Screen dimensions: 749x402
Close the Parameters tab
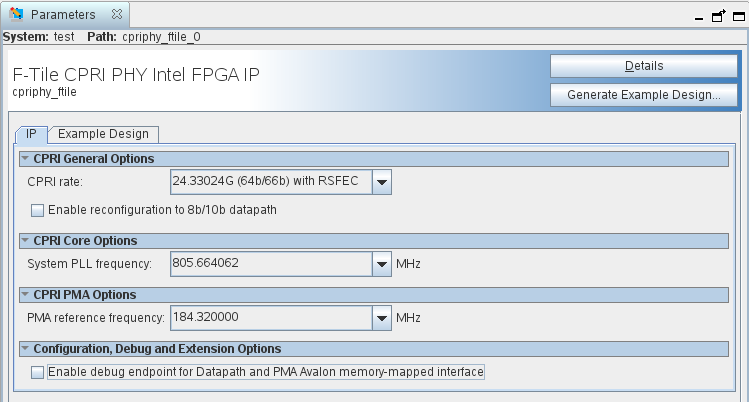click(x=115, y=15)
